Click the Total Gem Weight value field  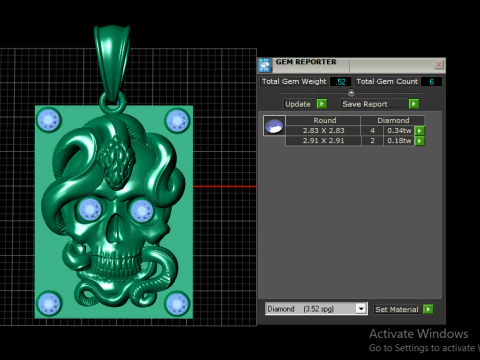point(340,82)
